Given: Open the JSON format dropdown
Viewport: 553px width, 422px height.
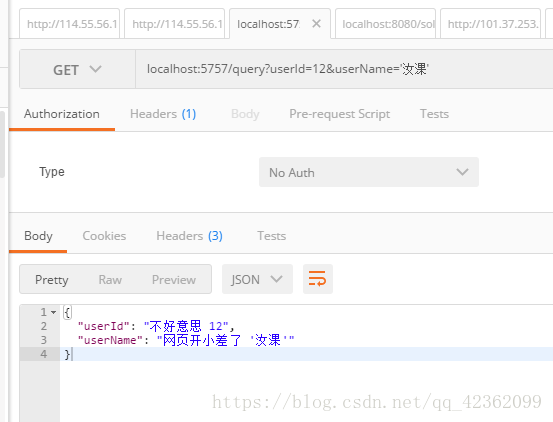Looking at the screenshot, I should [257, 279].
